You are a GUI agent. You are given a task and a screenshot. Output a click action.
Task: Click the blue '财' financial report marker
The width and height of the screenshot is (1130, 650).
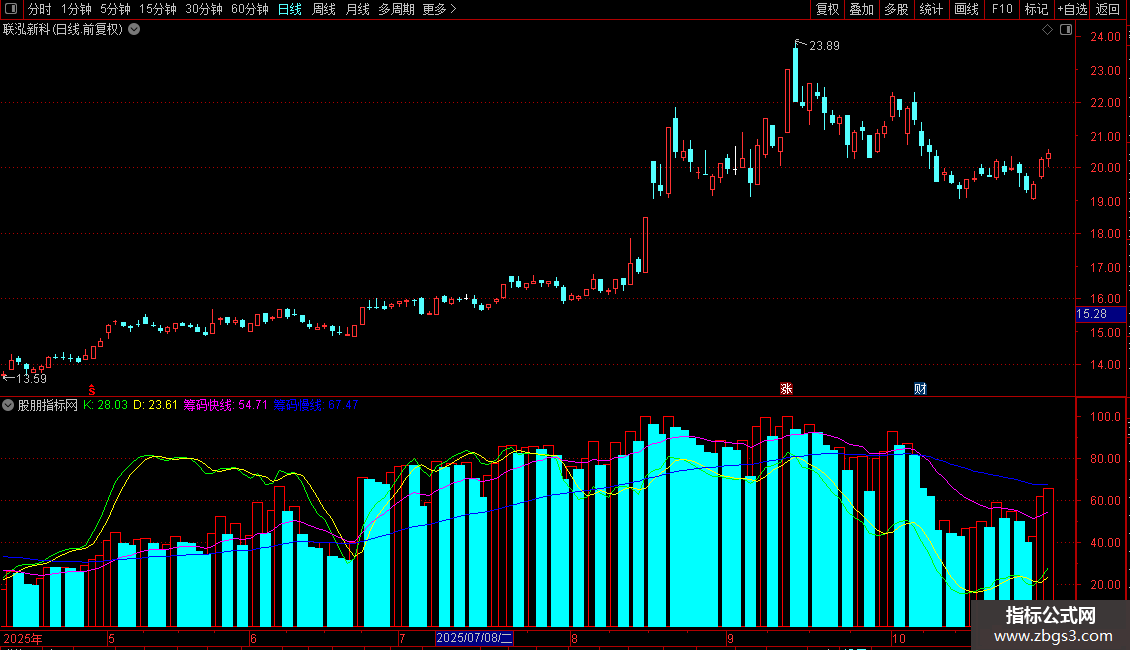click(x=920, y=388)
